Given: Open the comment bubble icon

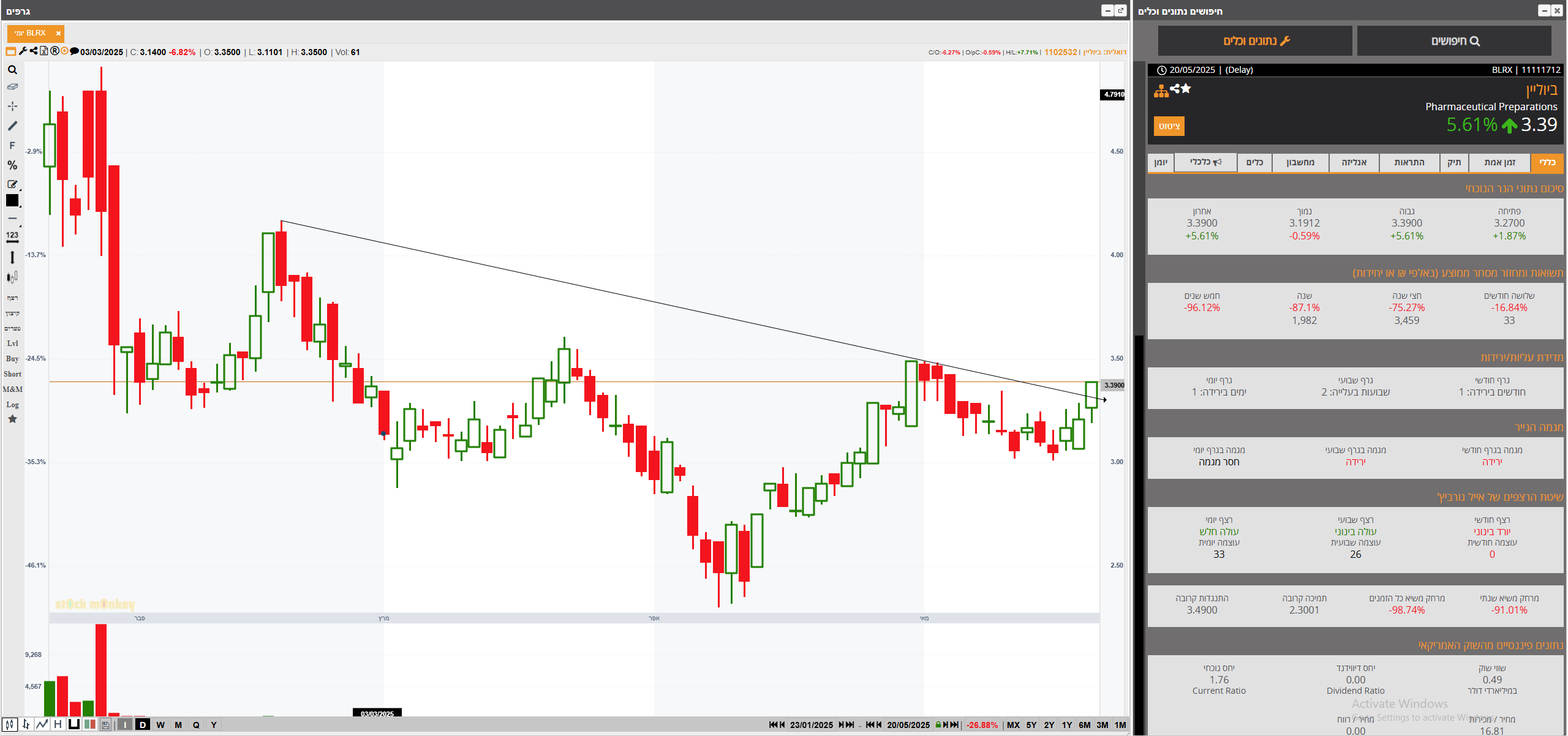Looking at the screenshot, I should click(75, 51).
